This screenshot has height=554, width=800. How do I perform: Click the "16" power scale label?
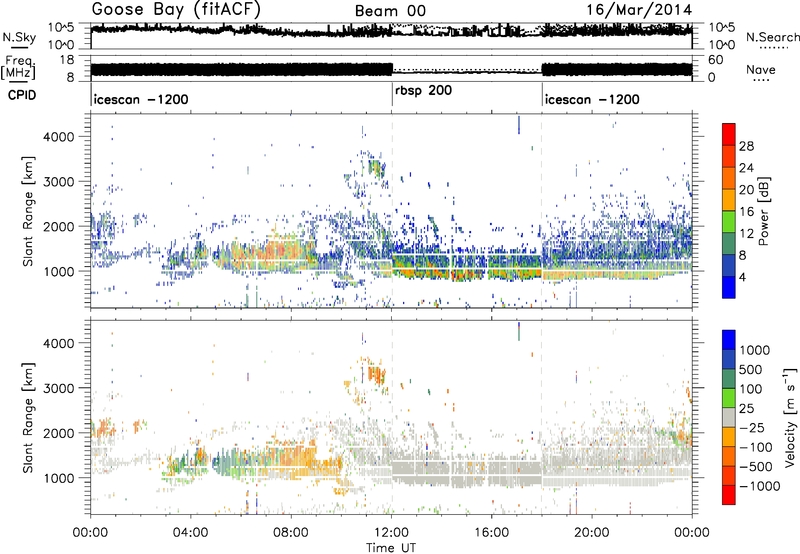pos(746,212)
